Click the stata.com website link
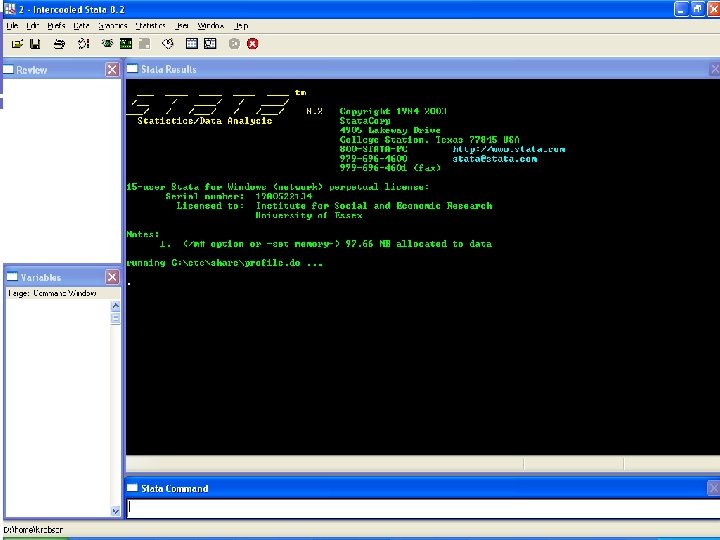720x540 pixels. pos(509,149)
